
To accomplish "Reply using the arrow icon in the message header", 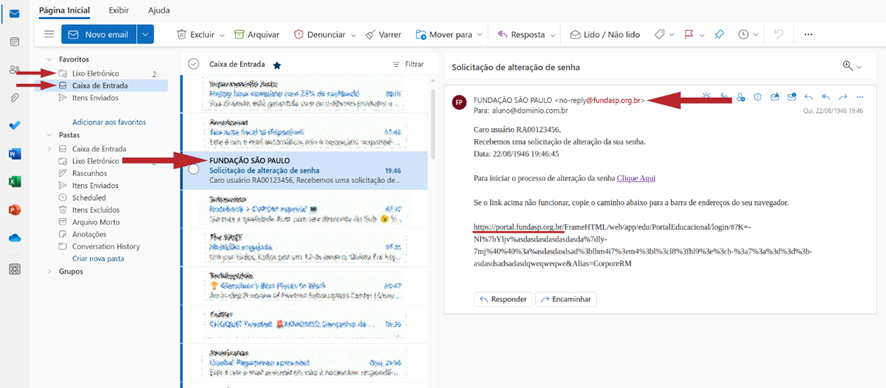I will (x=809, y=97).
